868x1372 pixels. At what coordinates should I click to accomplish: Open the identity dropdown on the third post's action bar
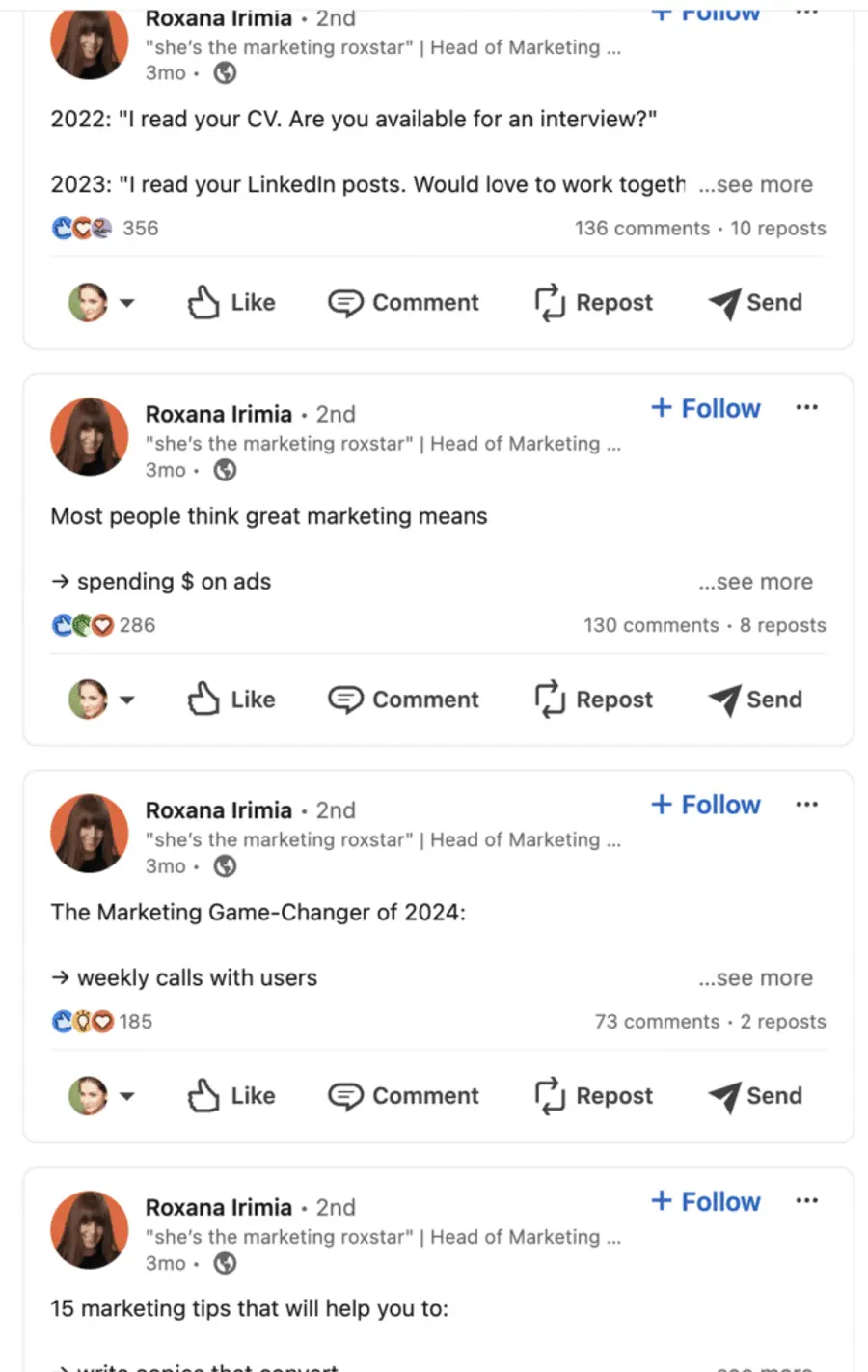(x=125, y=1096)
